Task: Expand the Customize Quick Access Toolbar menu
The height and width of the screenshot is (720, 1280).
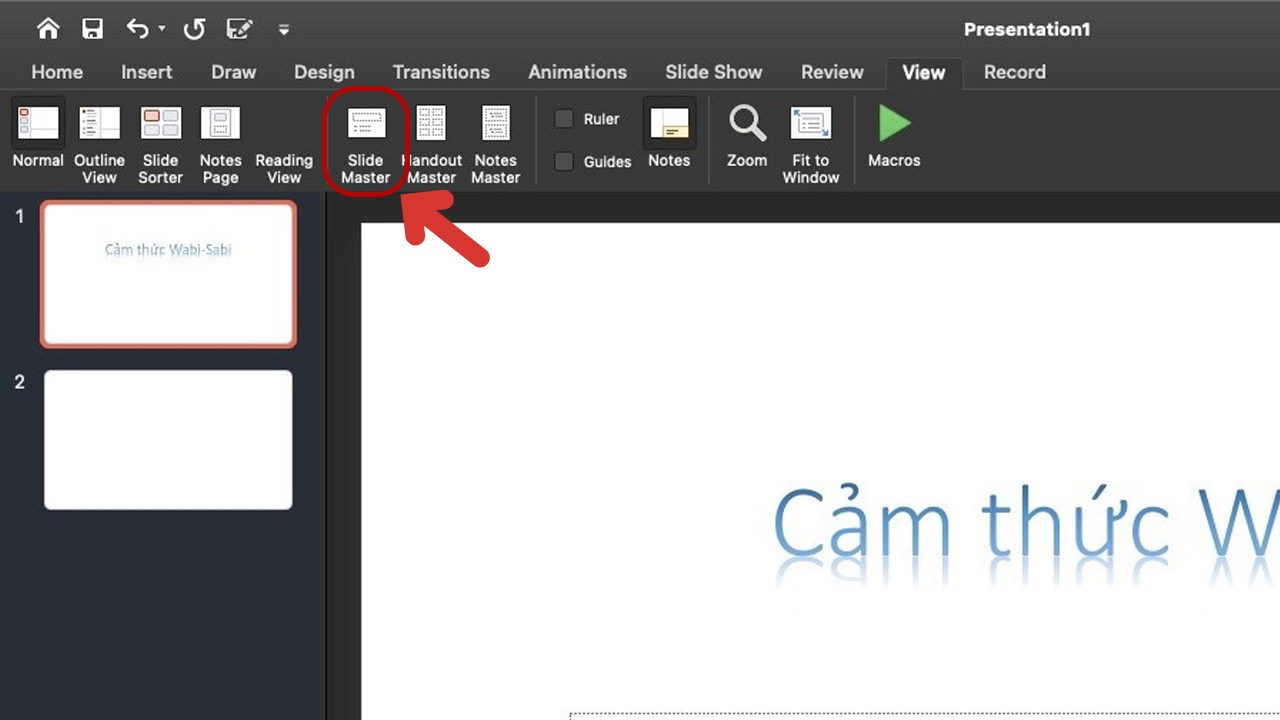Action: [x=284, y=30]
